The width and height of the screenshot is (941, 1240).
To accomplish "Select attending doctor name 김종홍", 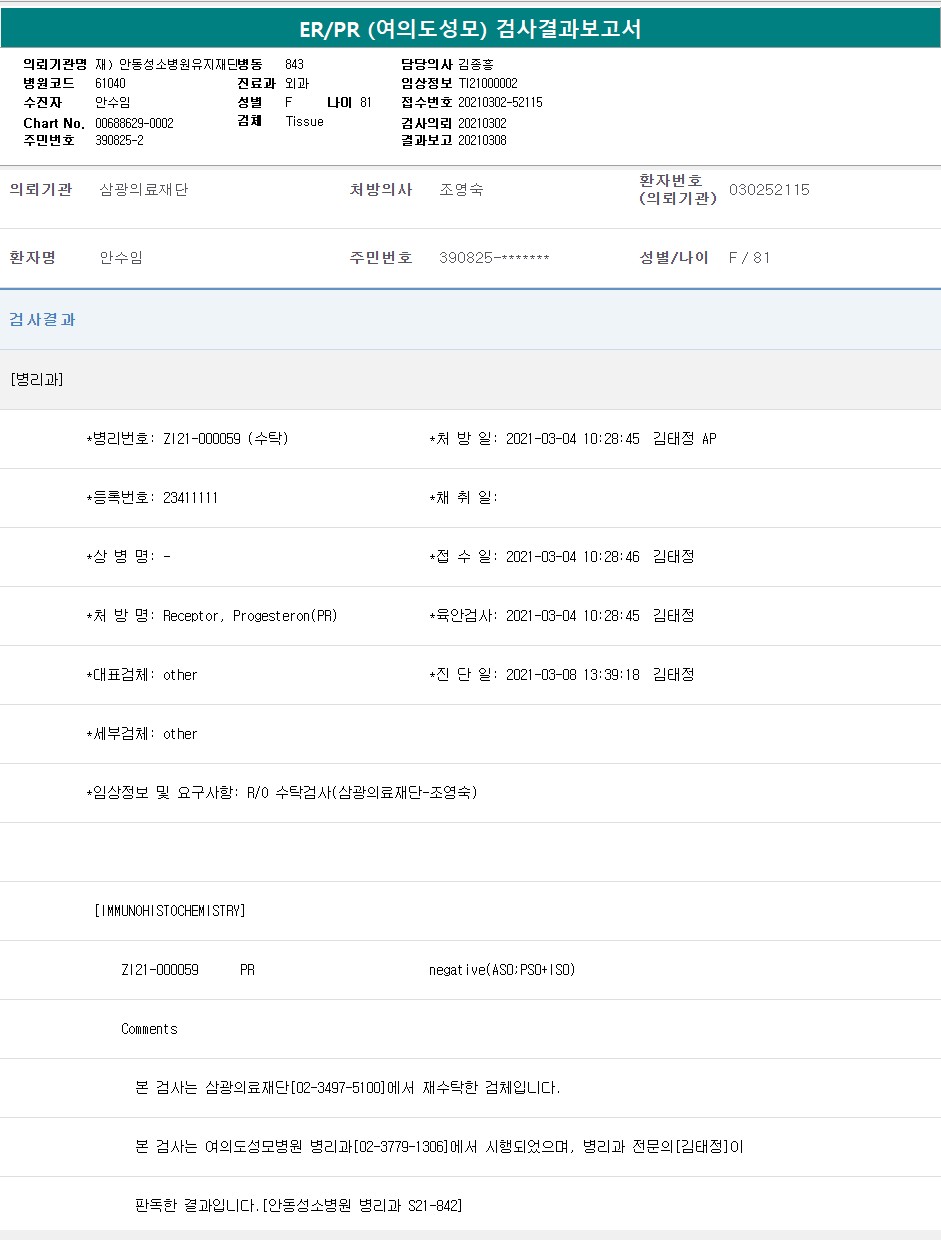I will tap(476, 64).
